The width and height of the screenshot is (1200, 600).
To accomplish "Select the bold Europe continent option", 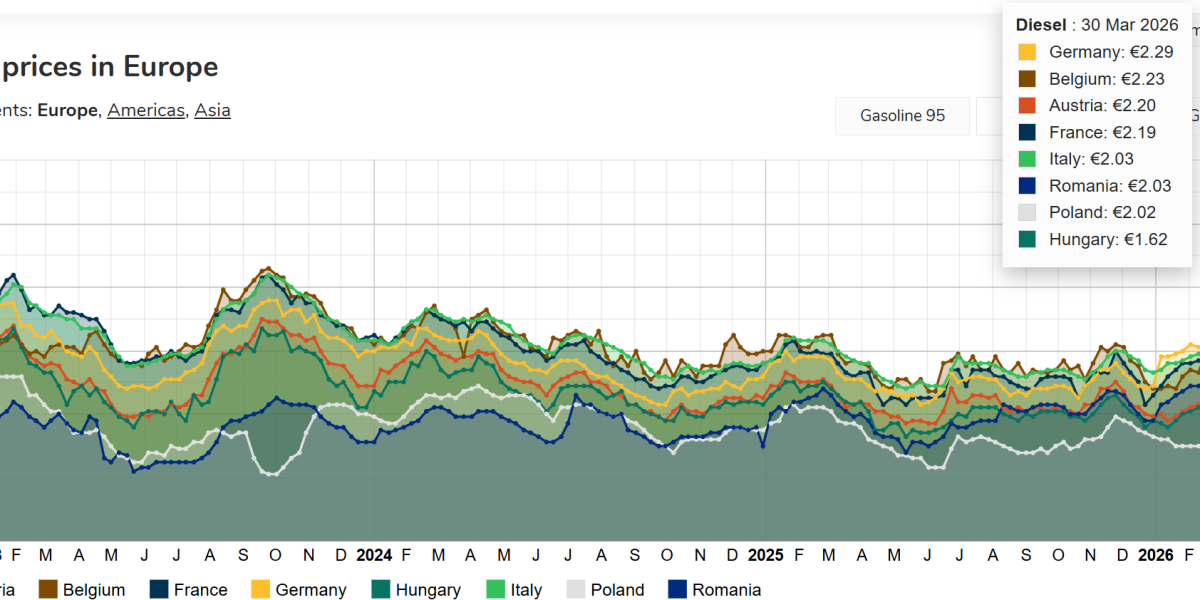I will pos(68,110).
